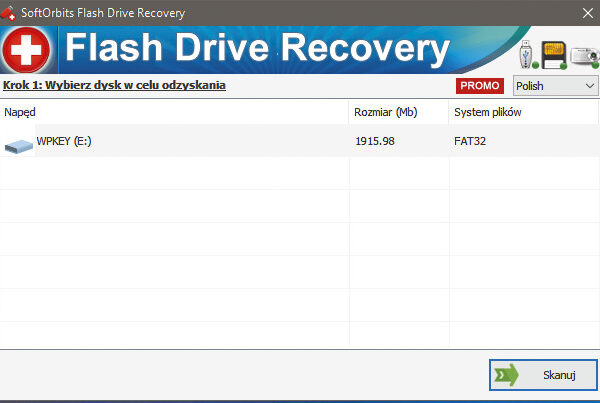This screenshot has height=403, width=600.
Task: Close the Flash Drive Recovery window
Action: click(584, 13)
